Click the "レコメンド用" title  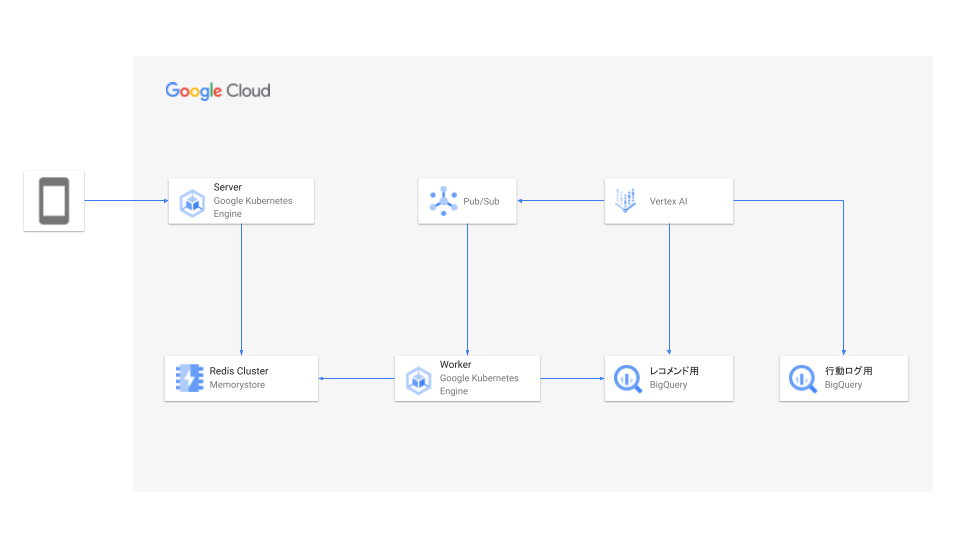point(674,371)
